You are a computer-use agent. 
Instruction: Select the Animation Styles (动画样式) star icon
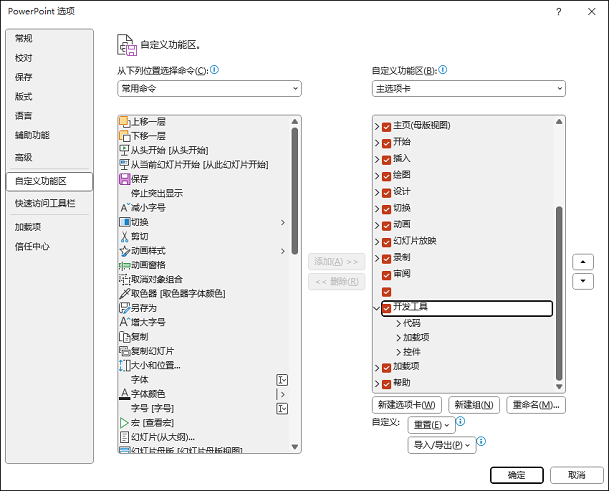pos(124,251)
